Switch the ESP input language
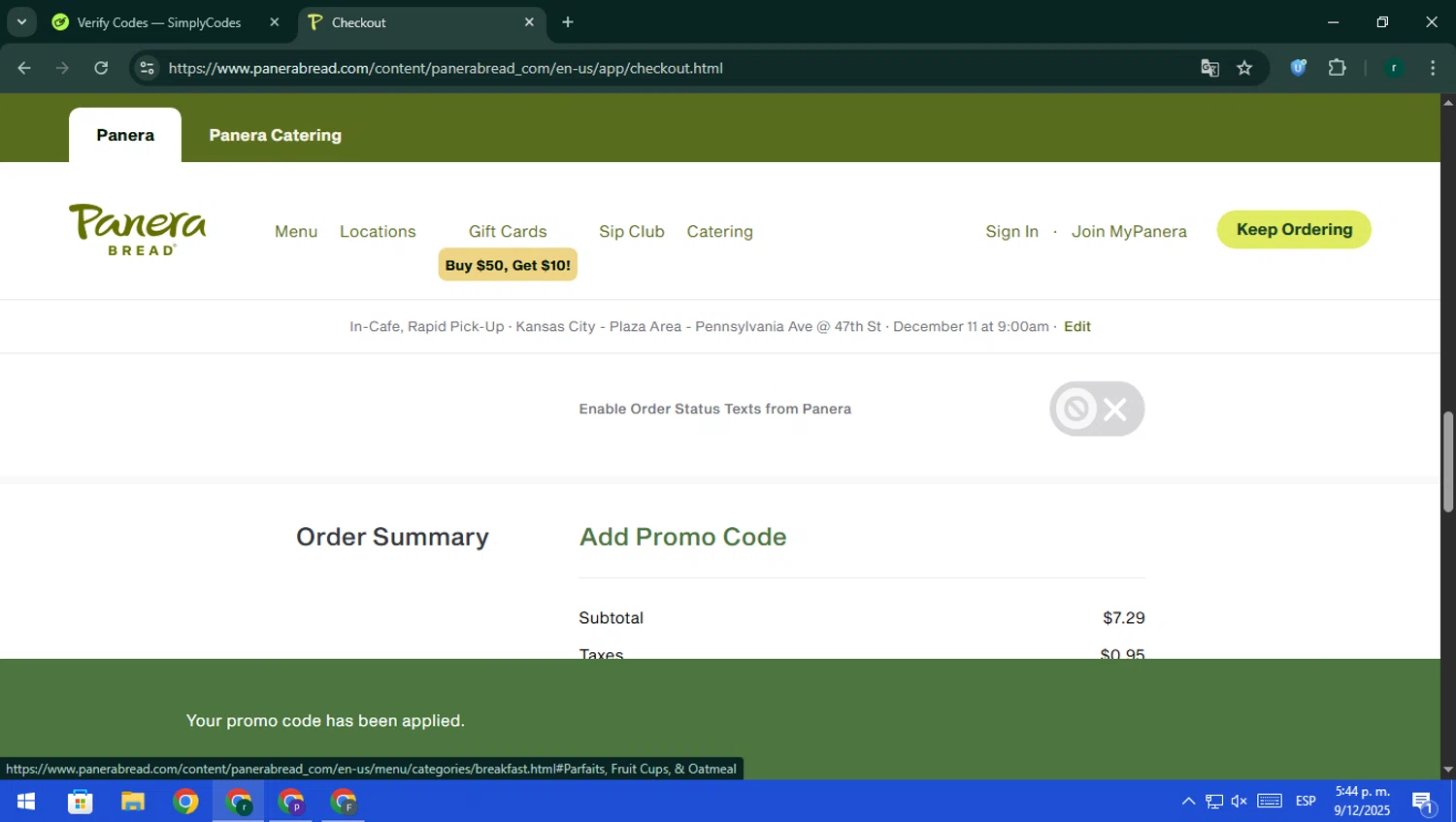This screenshot has width=1456, height=822. pyautogui.click(x=1306, y=802)
